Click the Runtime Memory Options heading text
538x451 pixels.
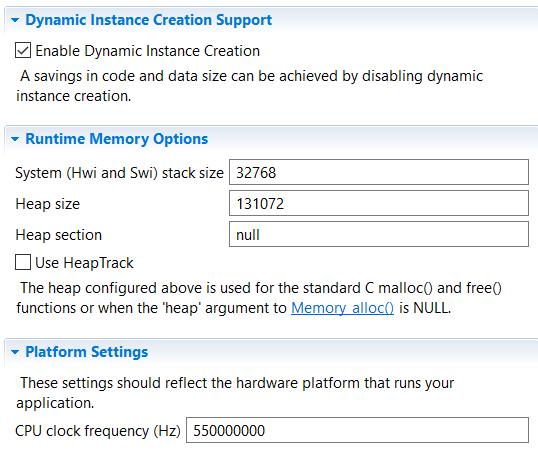click(117, 139)
